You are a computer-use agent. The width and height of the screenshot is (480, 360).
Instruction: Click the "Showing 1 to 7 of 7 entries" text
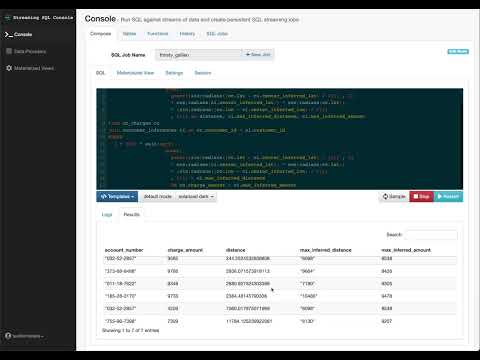point(130,330)
